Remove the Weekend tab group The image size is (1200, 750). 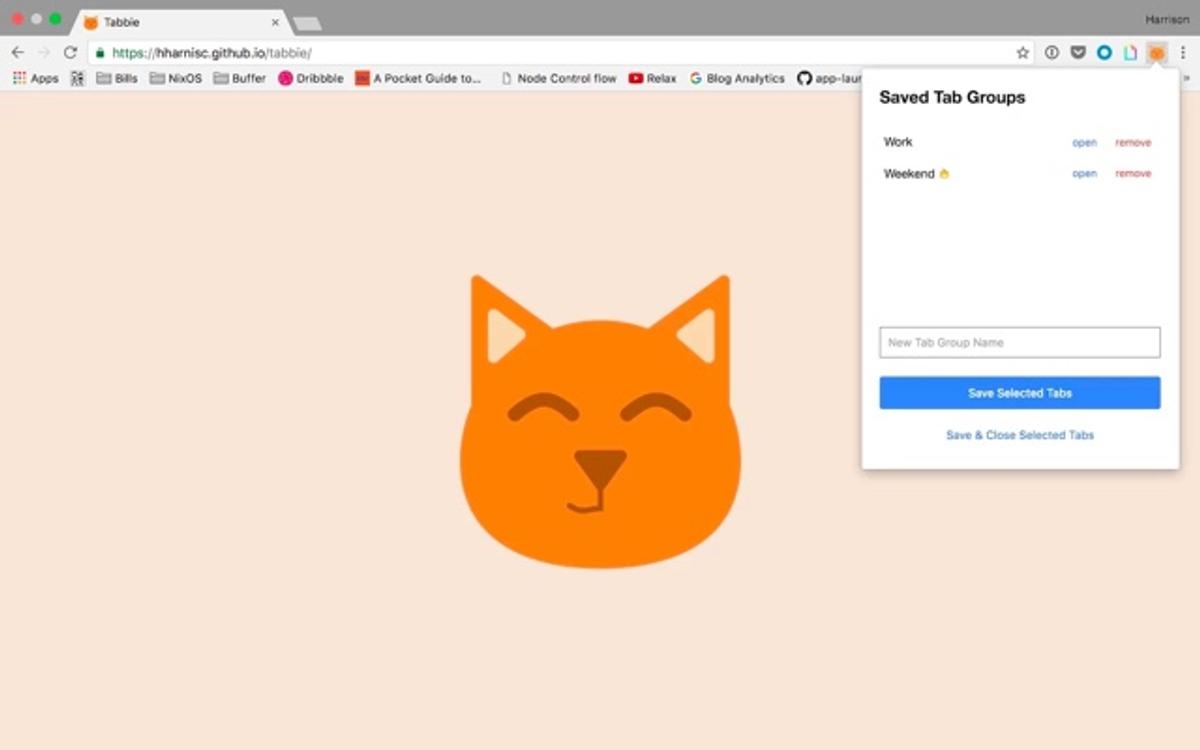coord(1133,174)
